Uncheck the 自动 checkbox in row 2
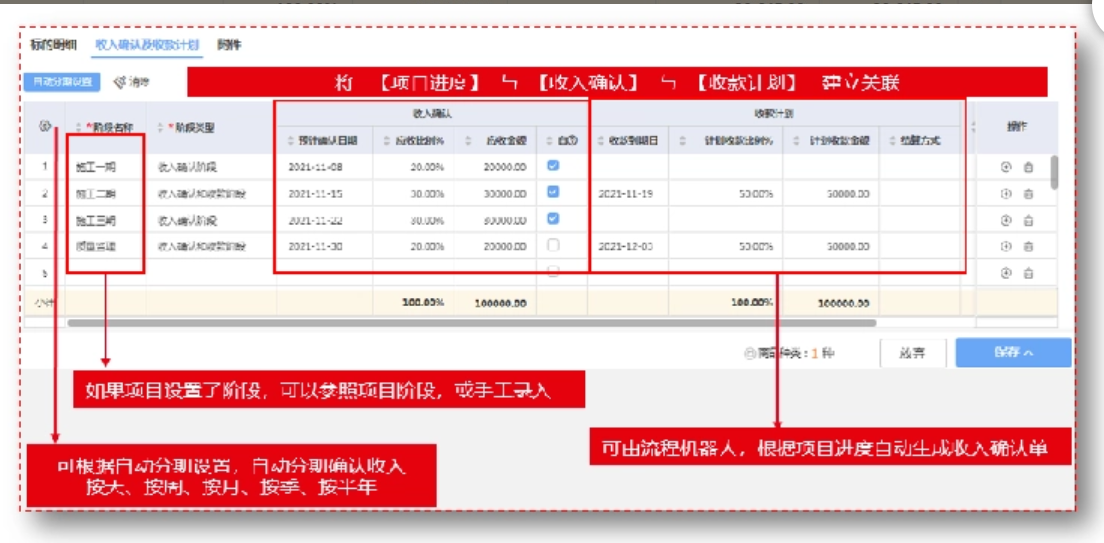Screen dimensions: 1104x543 (x=553, y=192)
